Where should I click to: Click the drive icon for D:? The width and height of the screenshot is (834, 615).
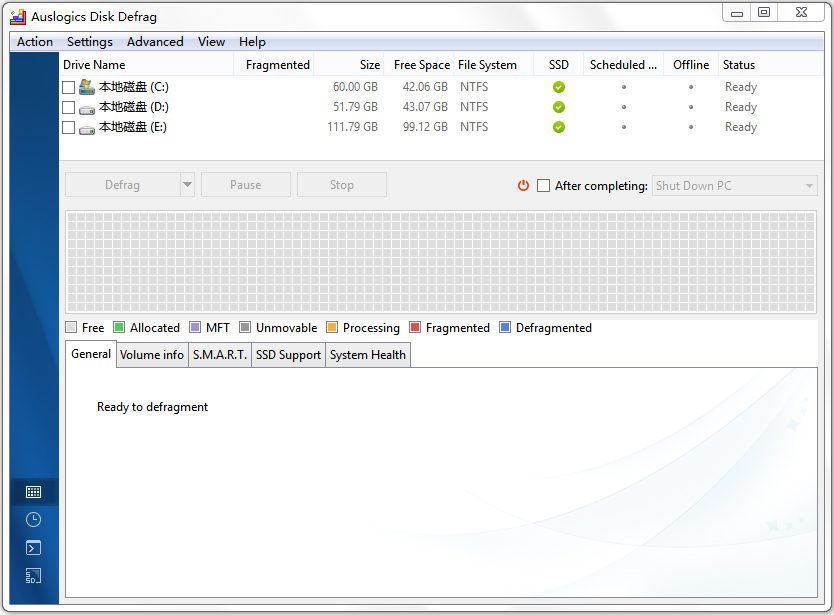tap(87, 110)
